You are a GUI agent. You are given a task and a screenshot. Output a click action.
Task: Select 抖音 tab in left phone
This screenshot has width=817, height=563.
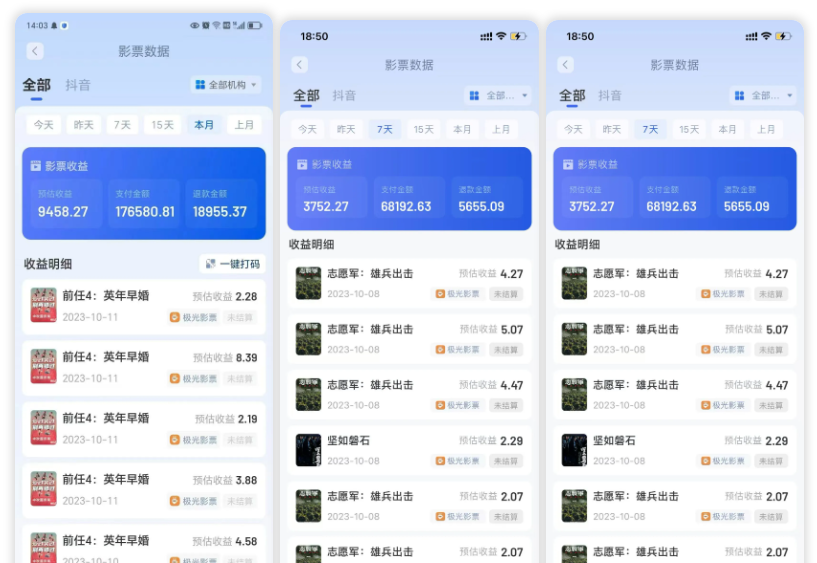[x=78, y=85]
